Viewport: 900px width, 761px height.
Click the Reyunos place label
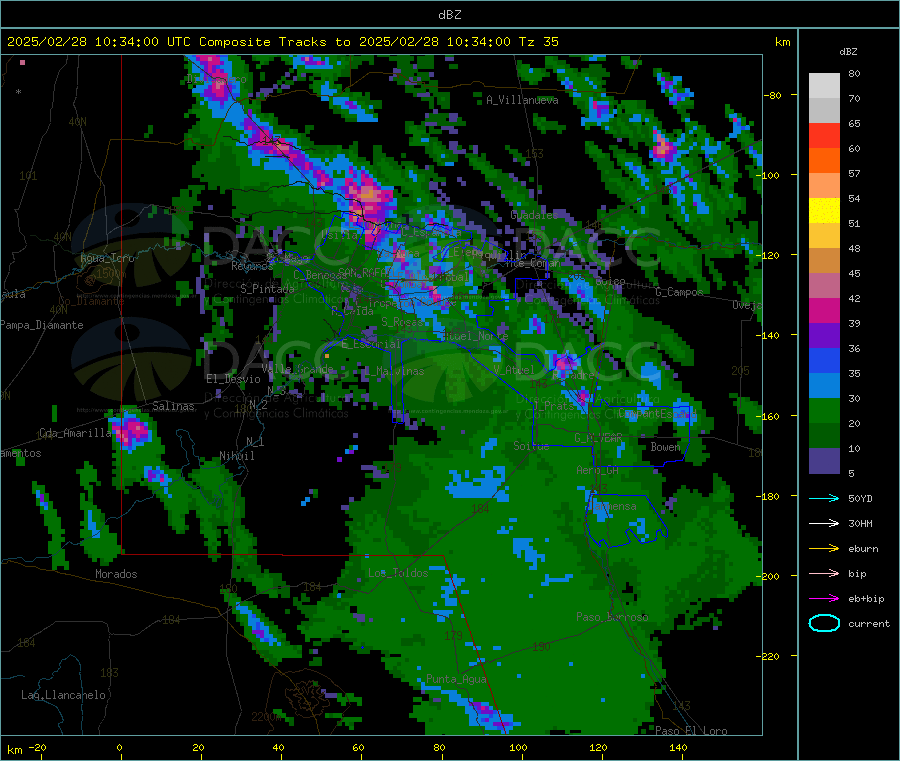pyautogui.click(x=252, y=266)
